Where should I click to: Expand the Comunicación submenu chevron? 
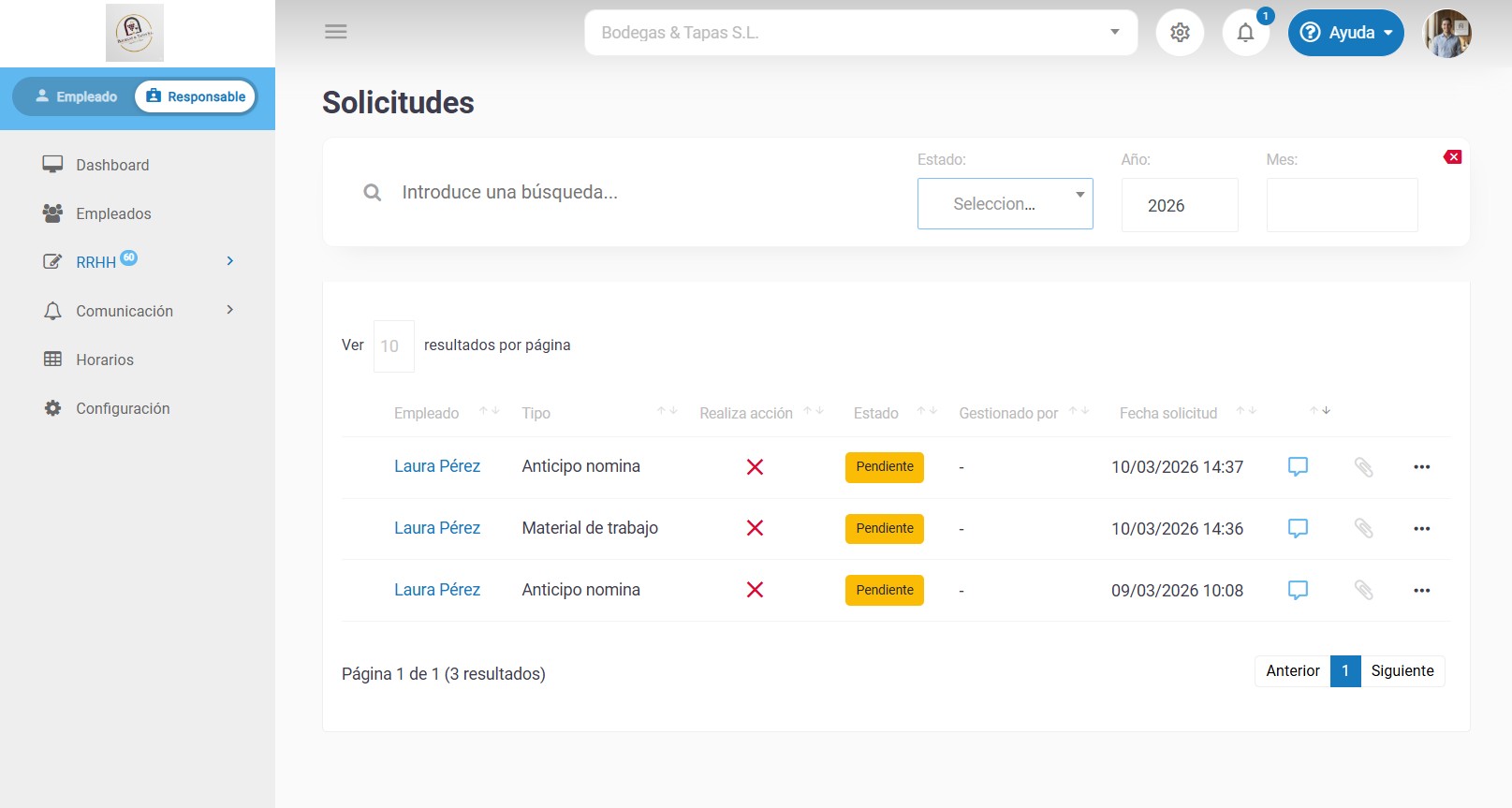[230, 310]
